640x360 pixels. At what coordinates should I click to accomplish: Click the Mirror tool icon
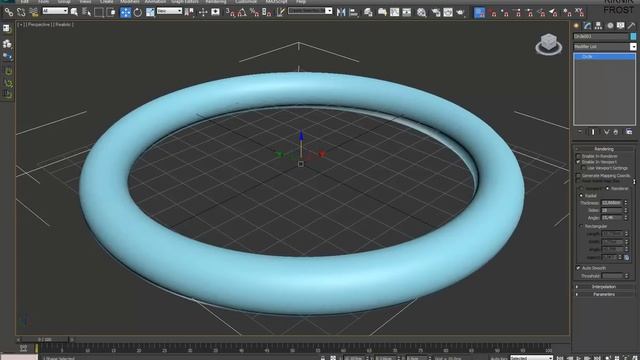pos(341,12)
